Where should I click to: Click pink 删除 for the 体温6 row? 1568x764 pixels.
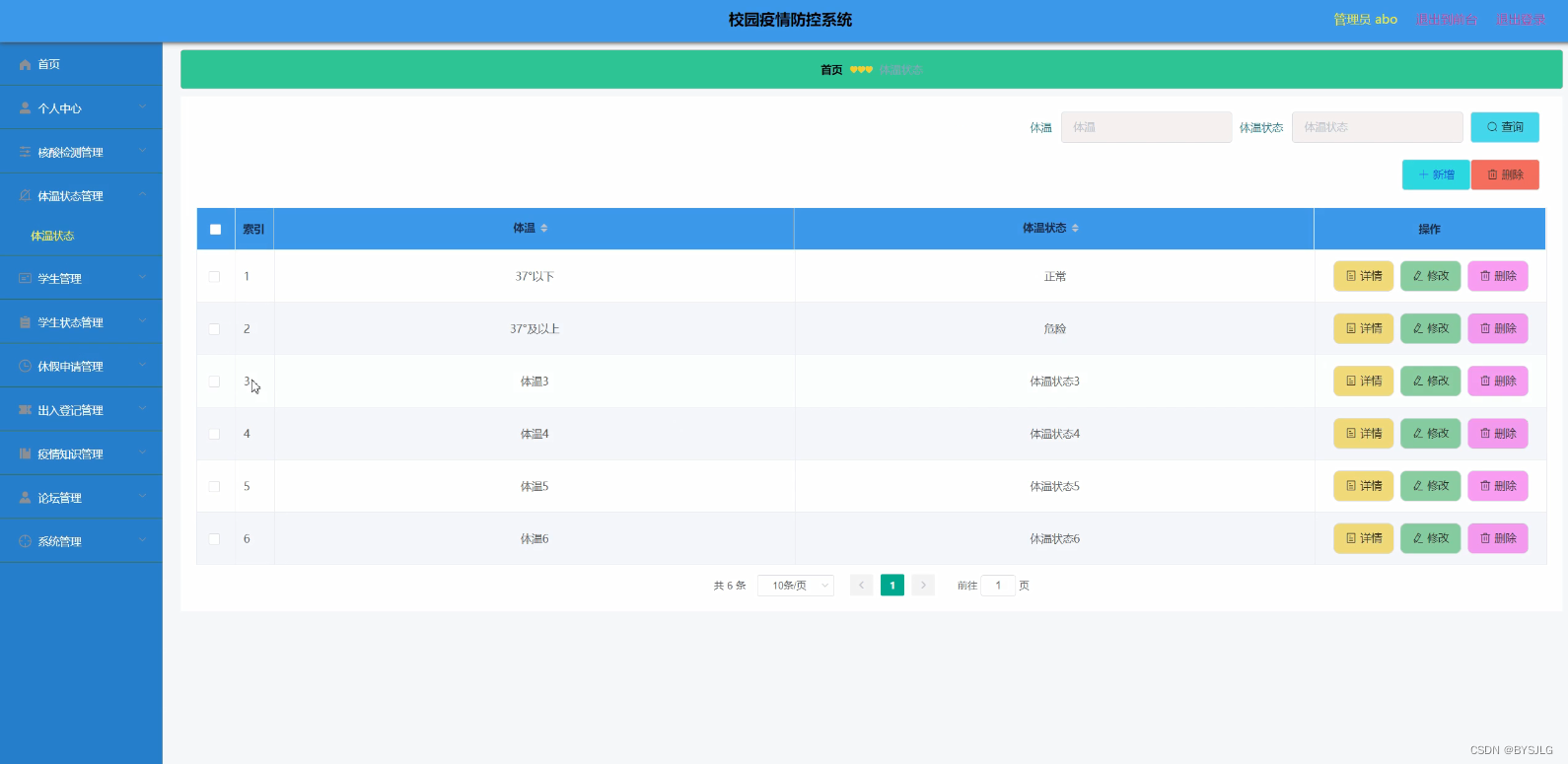[x=1498, y=538]
